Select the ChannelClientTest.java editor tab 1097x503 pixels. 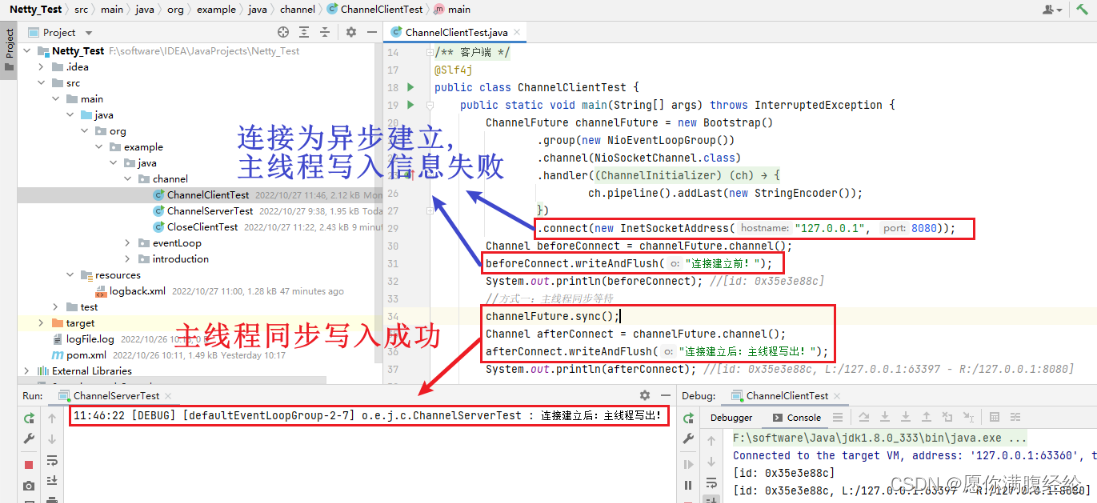point(455,32)
